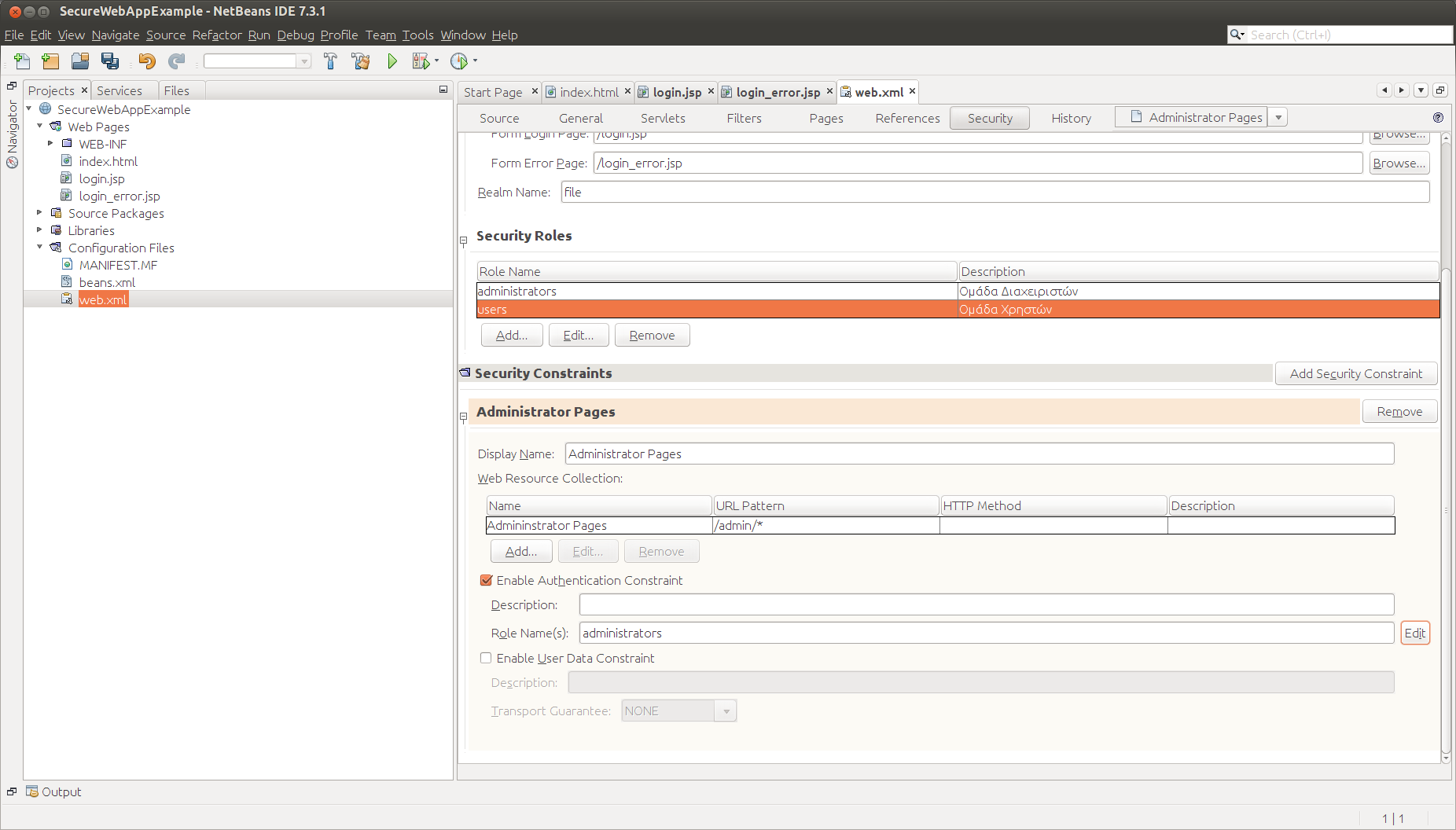Click the Build Project hammer icon

point(330,61)
